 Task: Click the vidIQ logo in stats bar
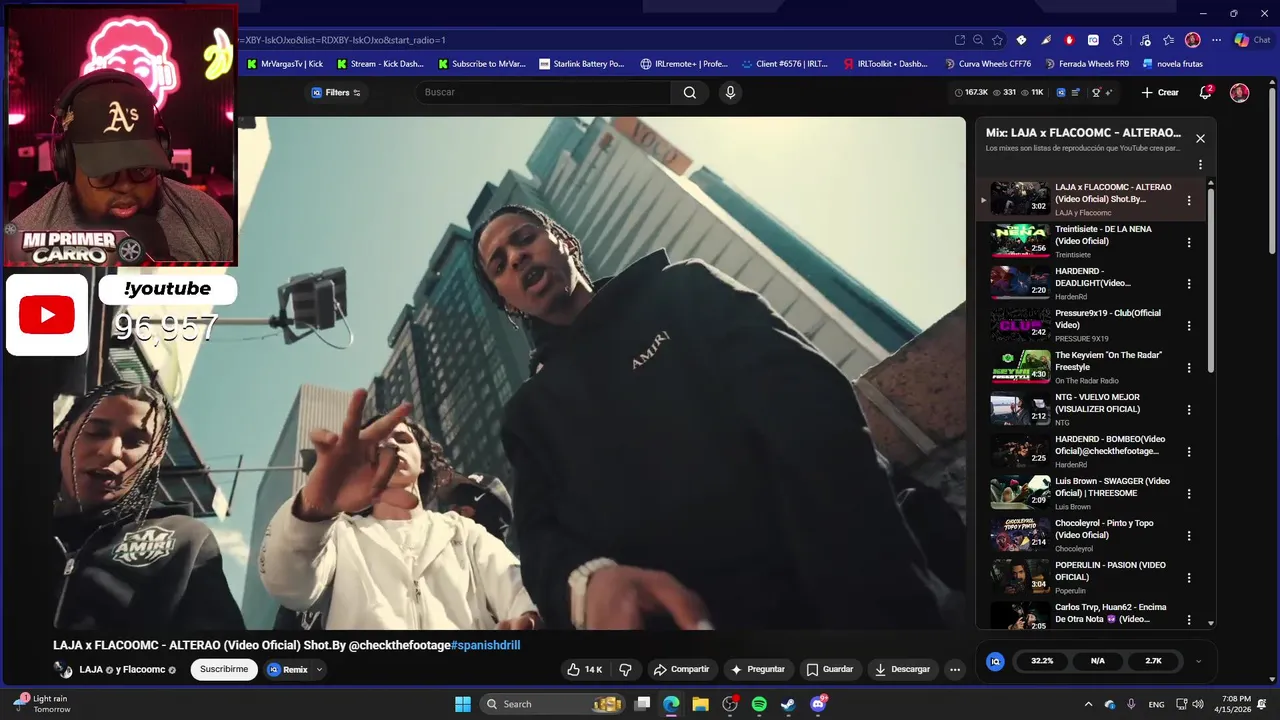pos(995,661)
